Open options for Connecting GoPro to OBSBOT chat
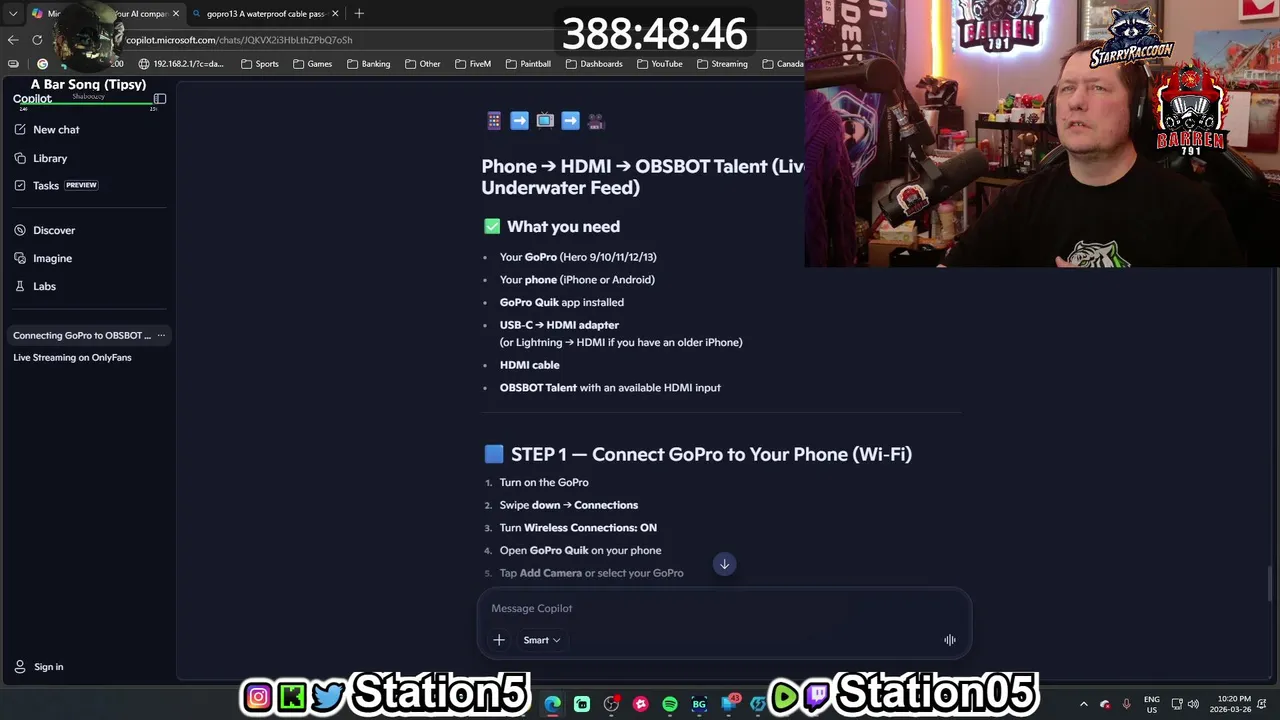This screenshot has height=720, width=1280. click(161, 336)
